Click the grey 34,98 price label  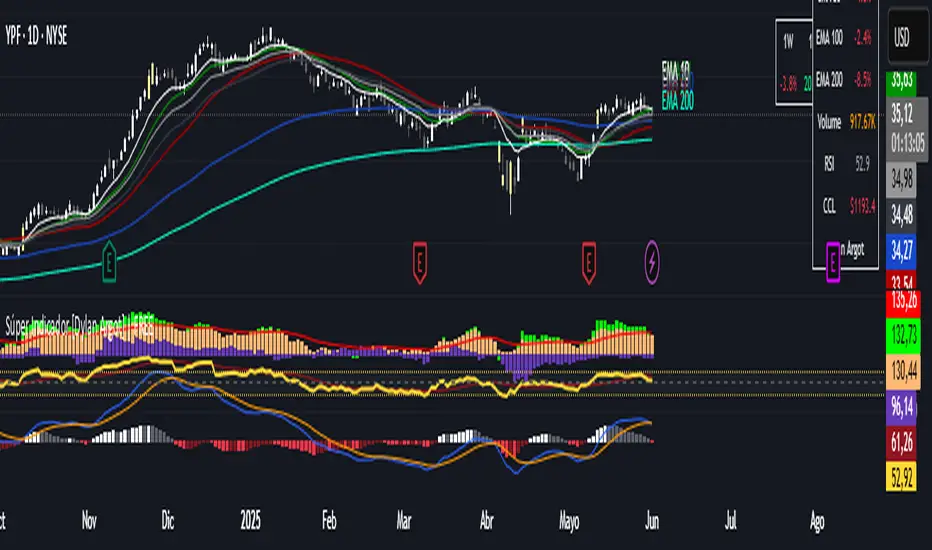(902, 178)
